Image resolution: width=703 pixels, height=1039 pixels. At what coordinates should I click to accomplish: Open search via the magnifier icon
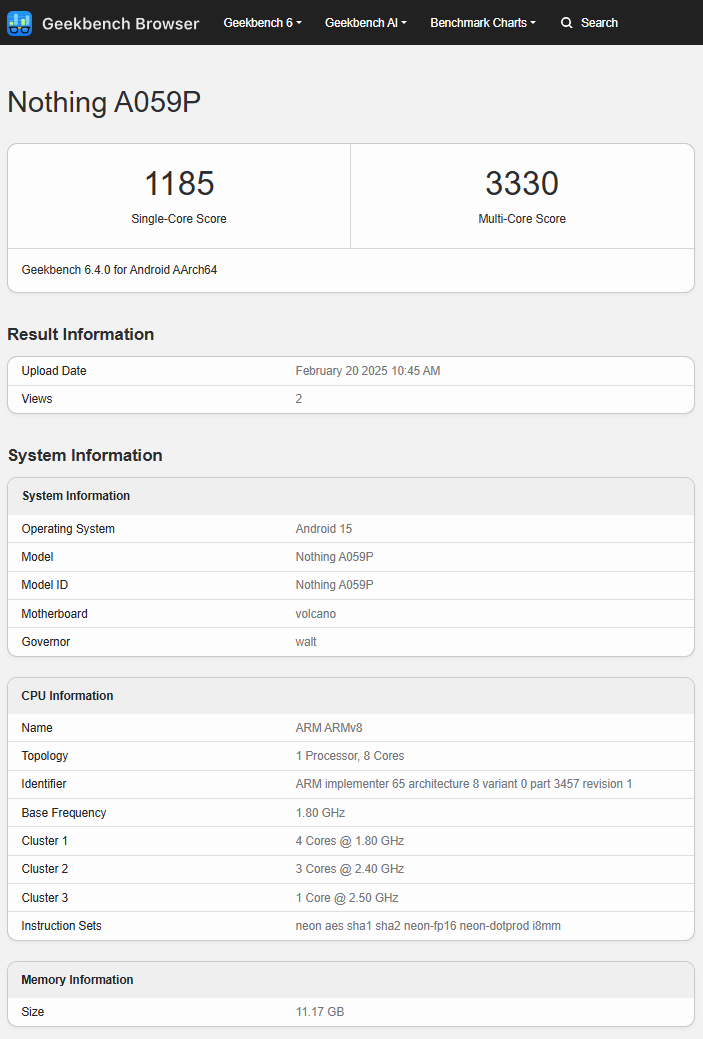(x=567, y=22)
